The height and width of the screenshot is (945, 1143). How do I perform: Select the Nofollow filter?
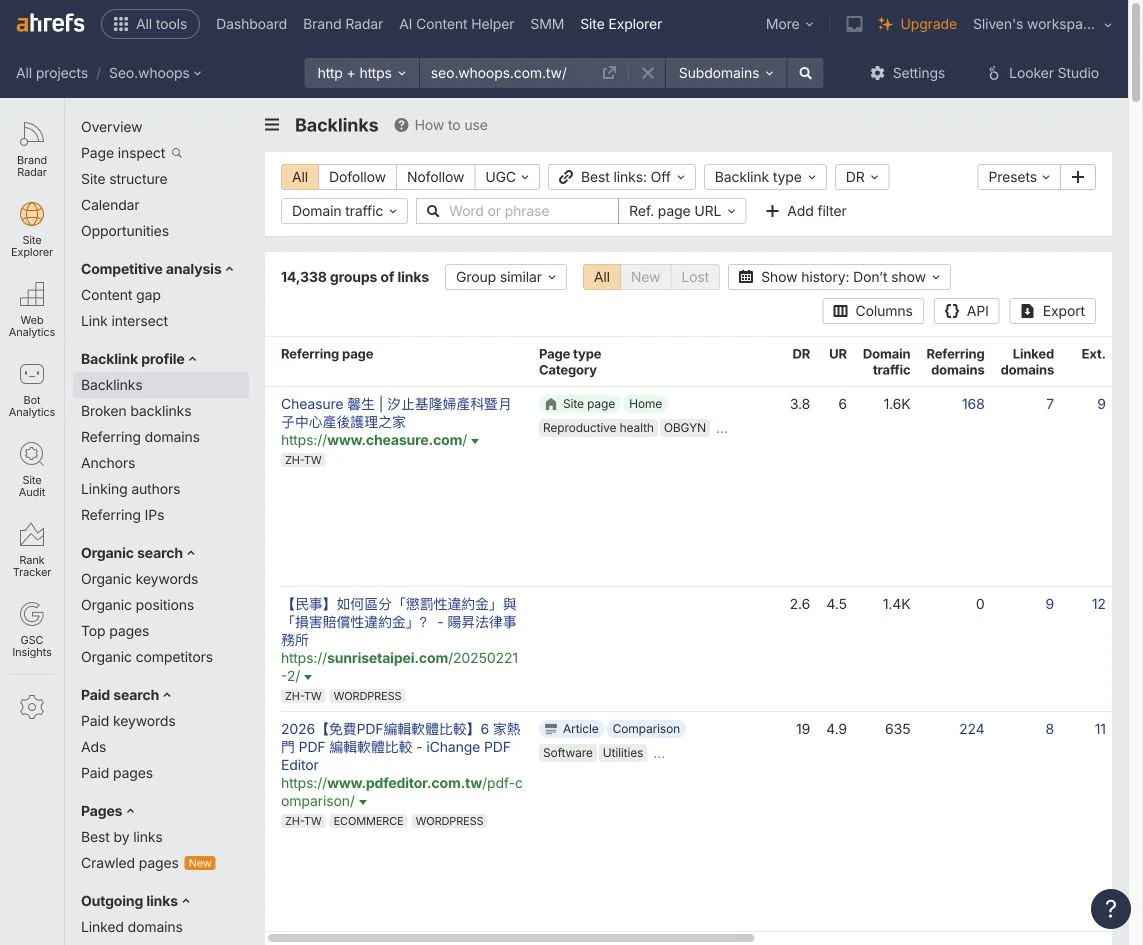pos(435,177)
